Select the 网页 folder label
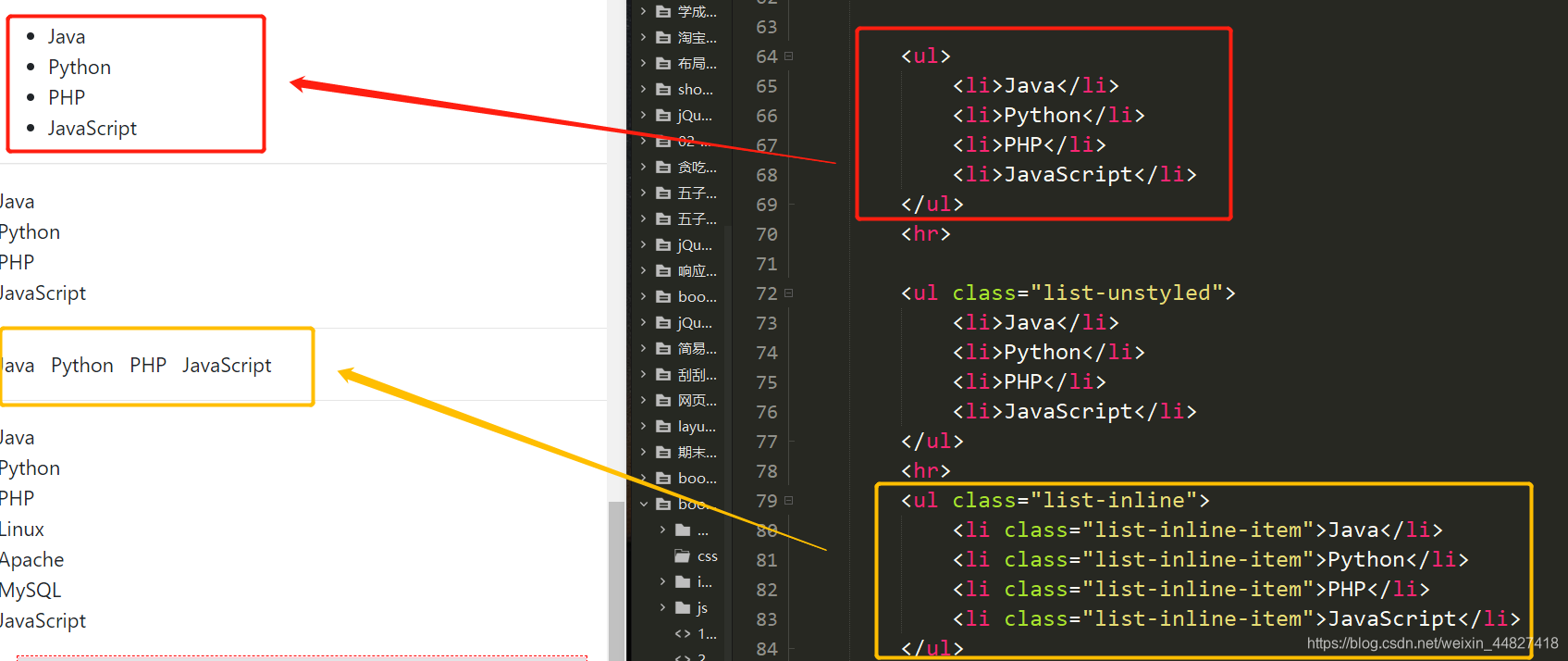 point(698,401)
